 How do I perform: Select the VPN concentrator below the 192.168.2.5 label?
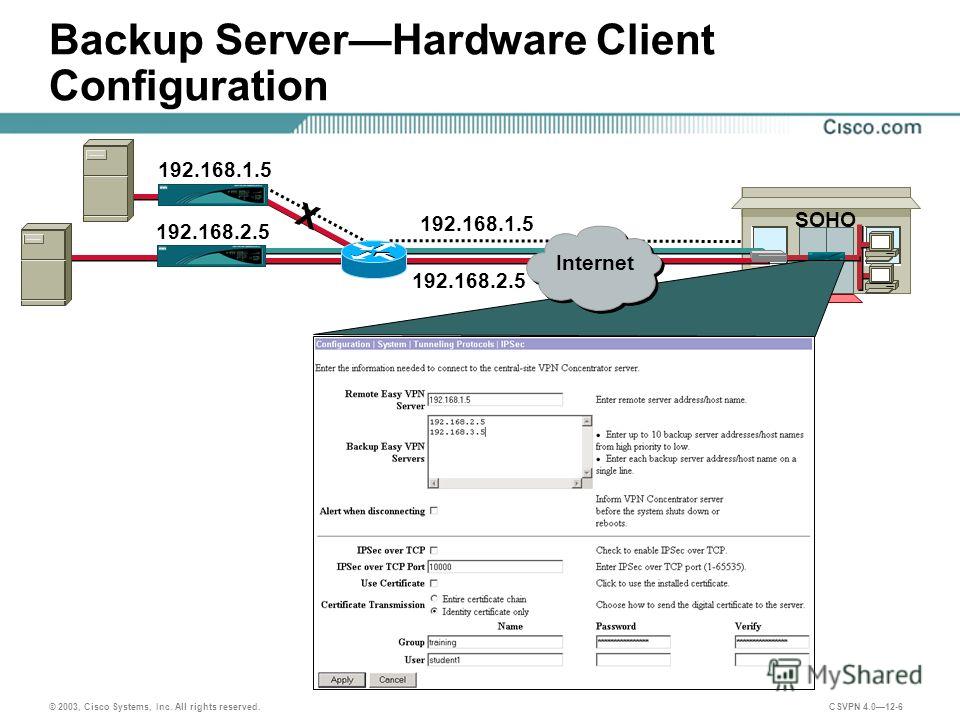pyautogui.click(x=212, y=255)
